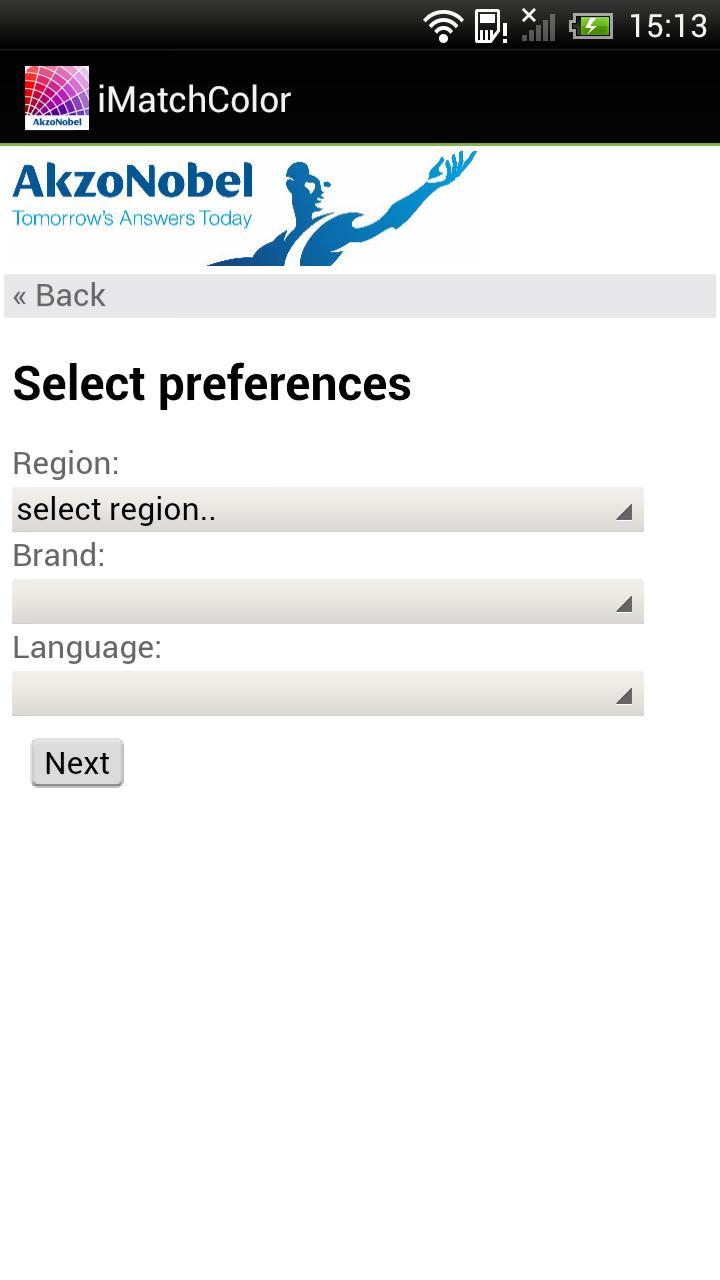This screenshot has width=720, height=1280.
Task: Tap the mobile signal strength icon
Action: [x=538, y=26]
